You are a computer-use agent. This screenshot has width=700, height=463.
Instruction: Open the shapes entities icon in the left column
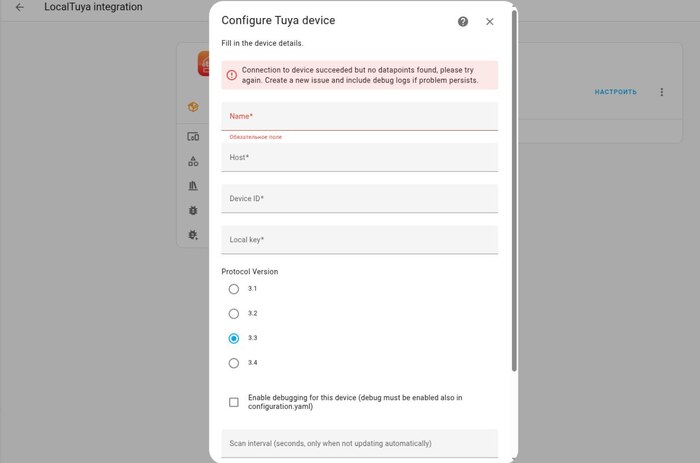coord(193,161)
